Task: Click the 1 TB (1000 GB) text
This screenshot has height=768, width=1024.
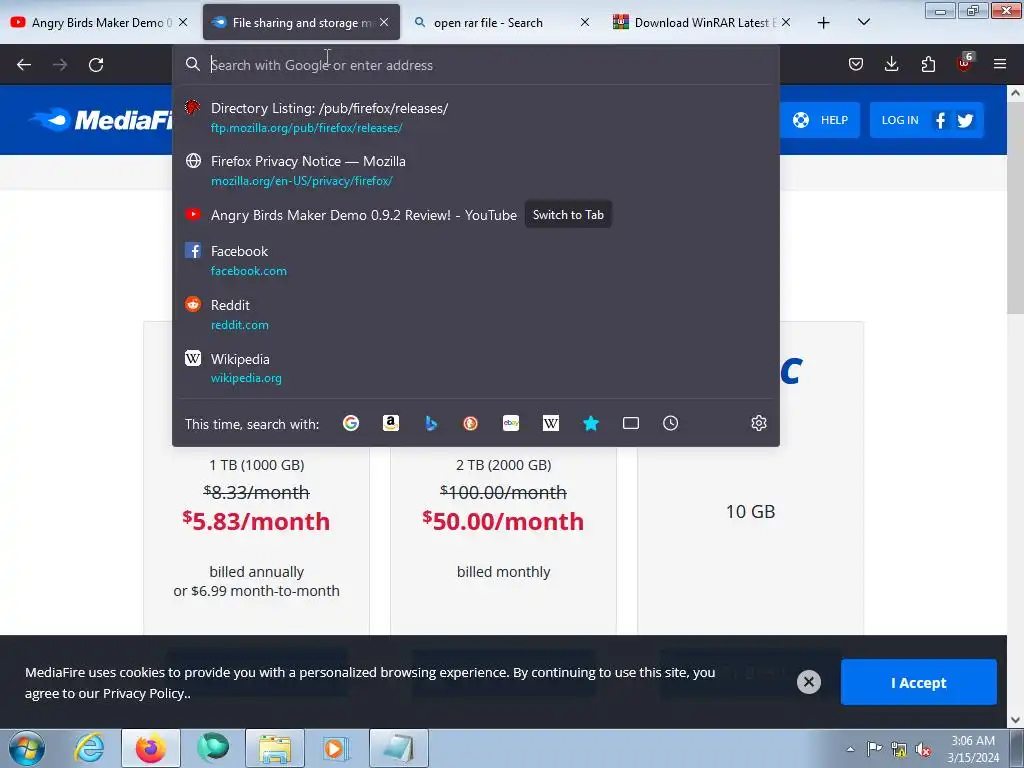Action: [x=257, y=465]
